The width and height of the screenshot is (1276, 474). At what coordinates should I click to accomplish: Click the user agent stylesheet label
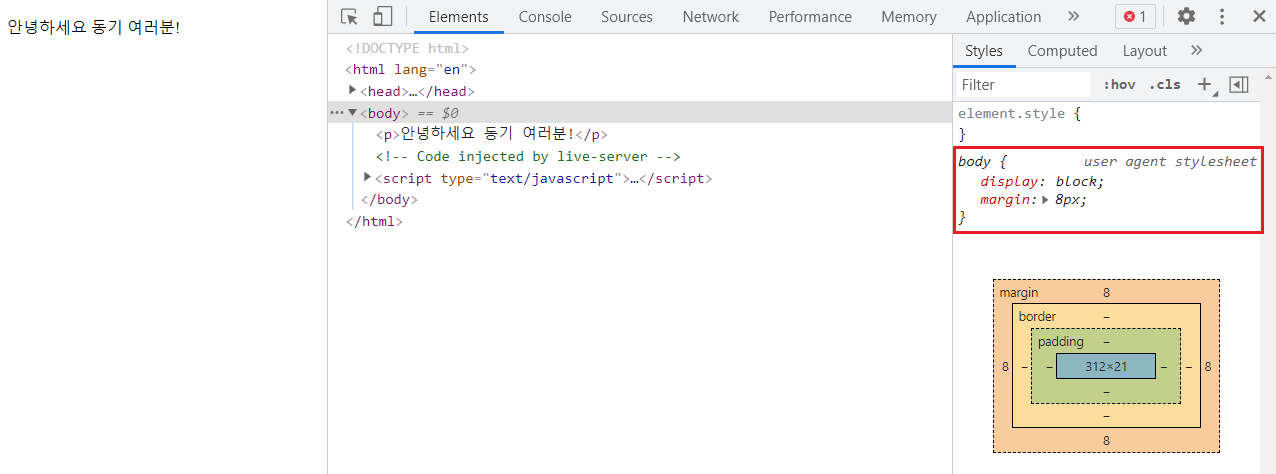point(1170,161)
